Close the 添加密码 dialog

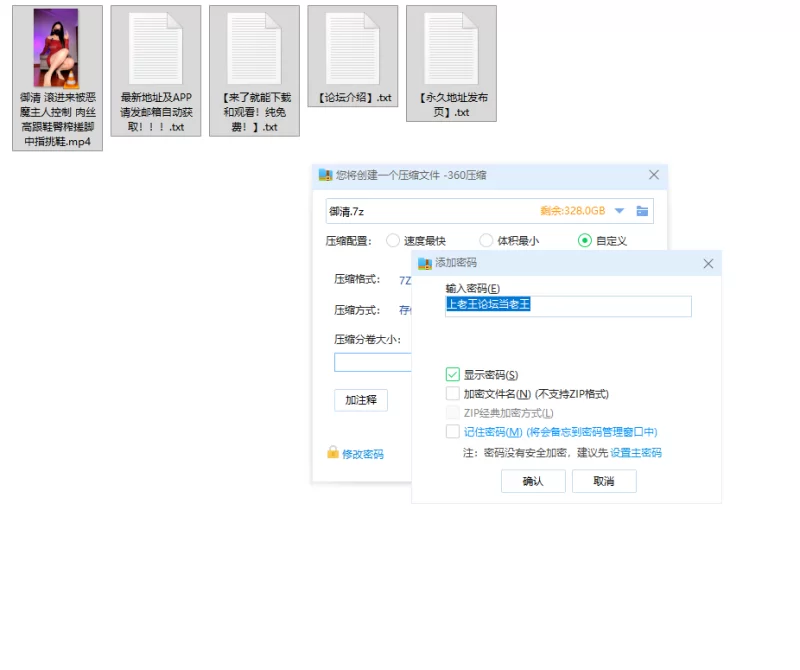(708, 264)
